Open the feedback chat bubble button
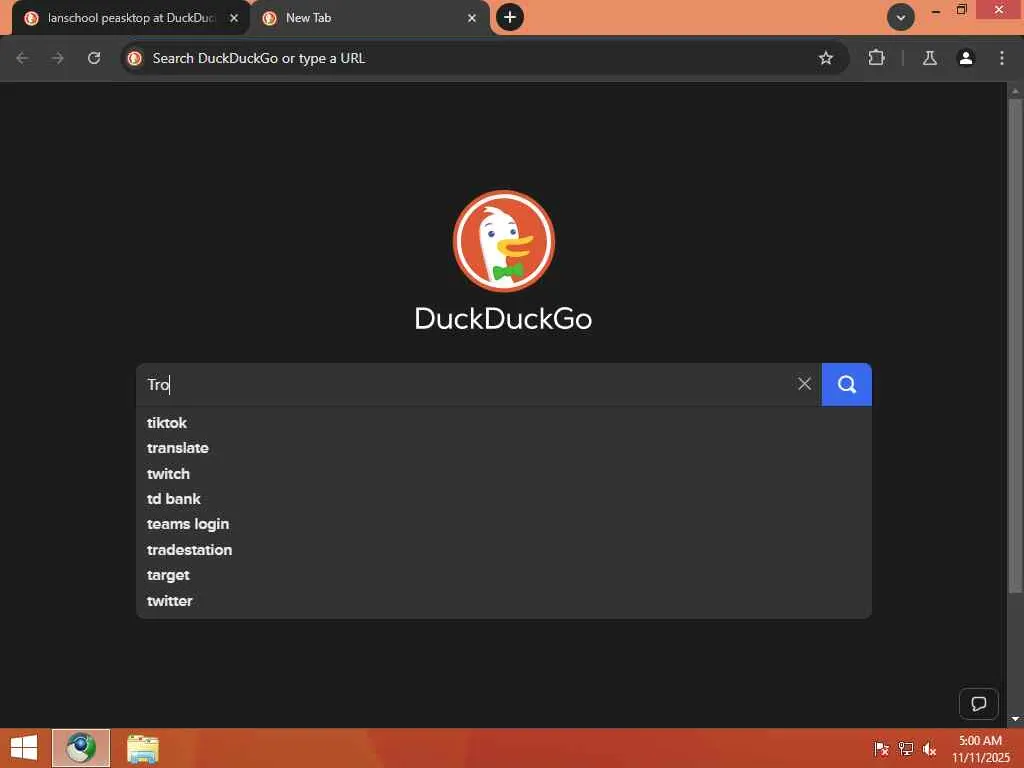 coord(978,703)
